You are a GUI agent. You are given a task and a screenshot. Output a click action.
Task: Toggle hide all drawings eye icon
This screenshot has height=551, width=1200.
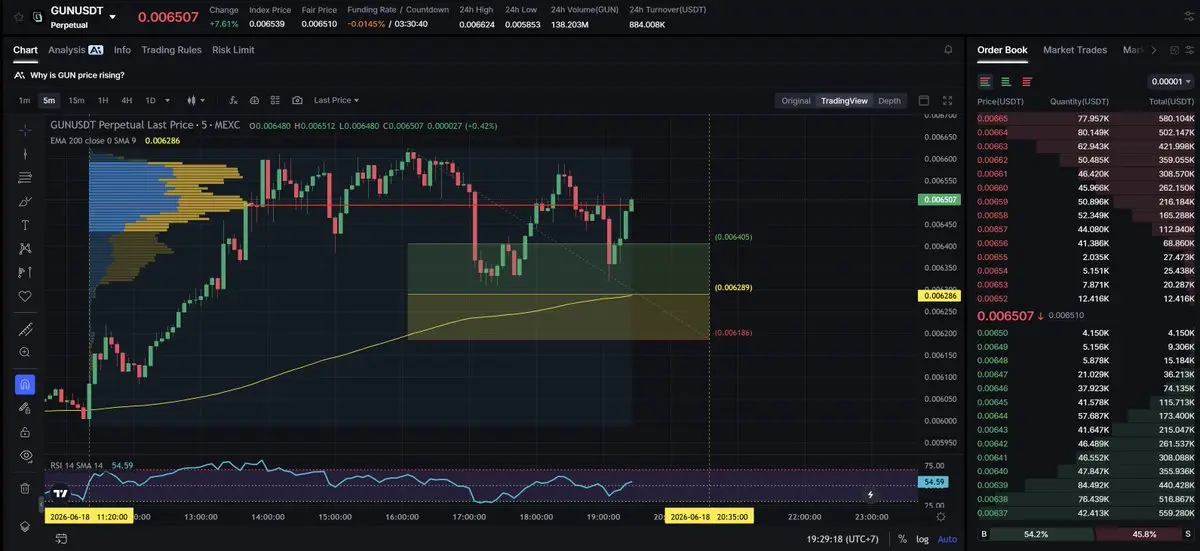(x=25, y=456)
